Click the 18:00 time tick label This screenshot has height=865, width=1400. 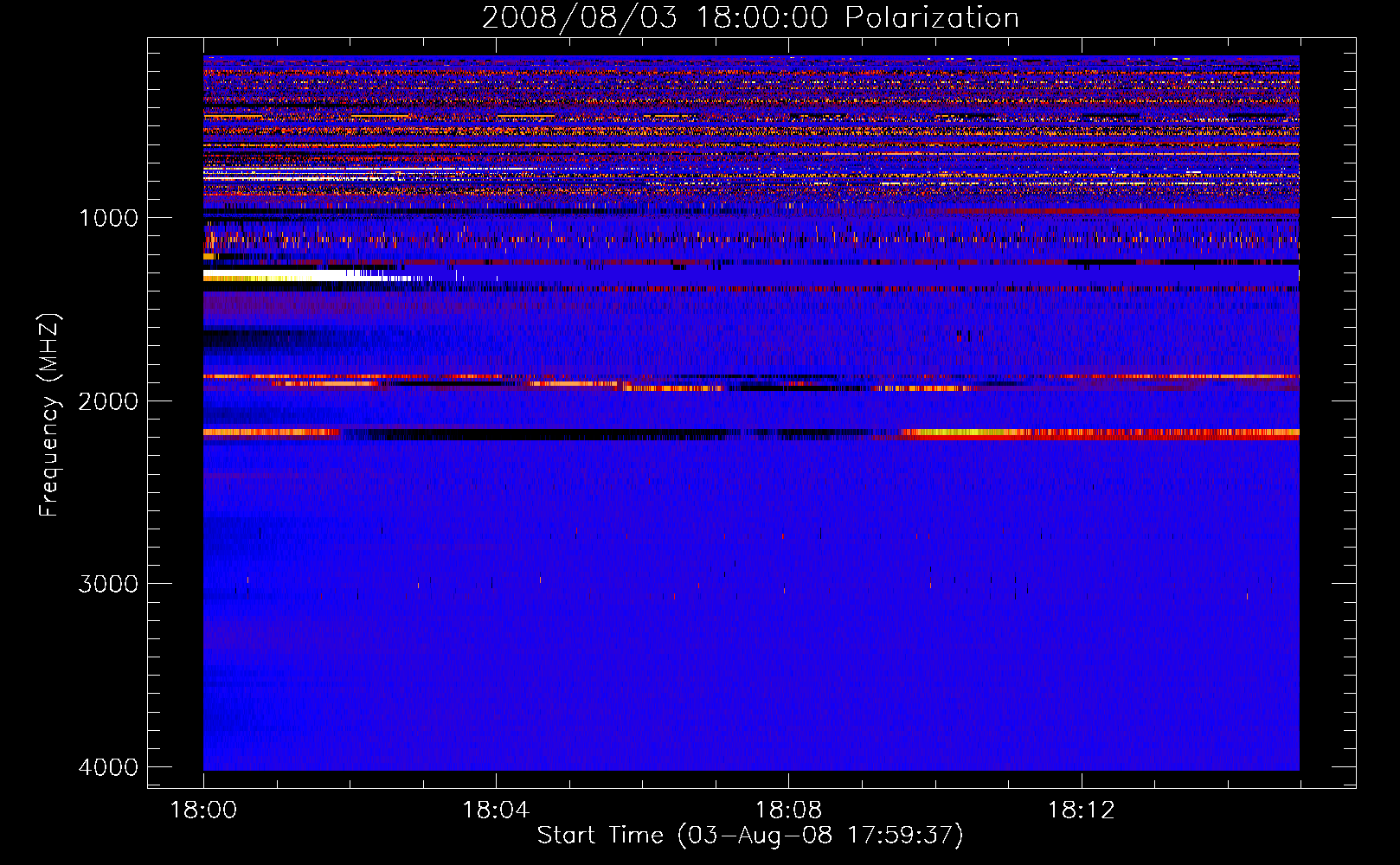point(203,811)
